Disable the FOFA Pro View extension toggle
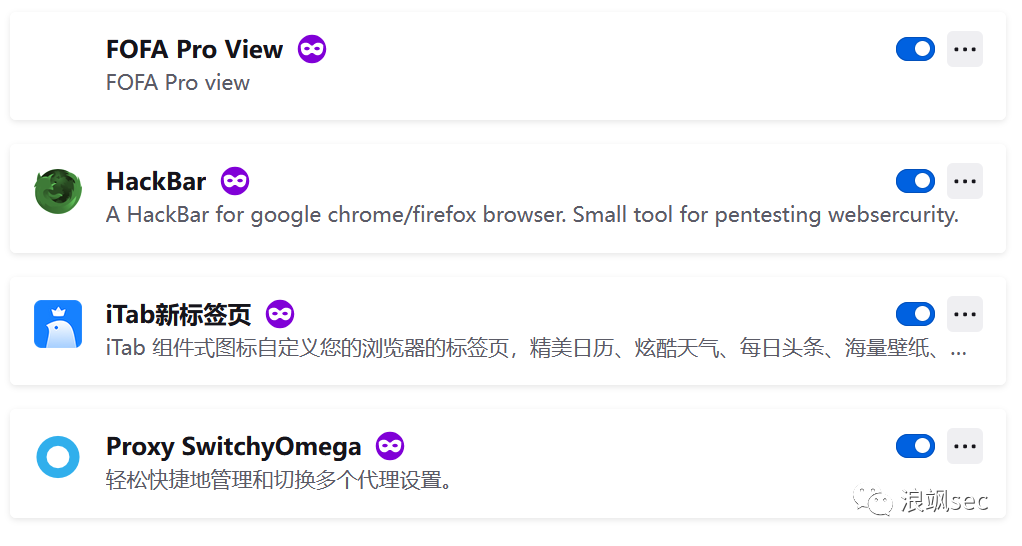 point(915,49)
